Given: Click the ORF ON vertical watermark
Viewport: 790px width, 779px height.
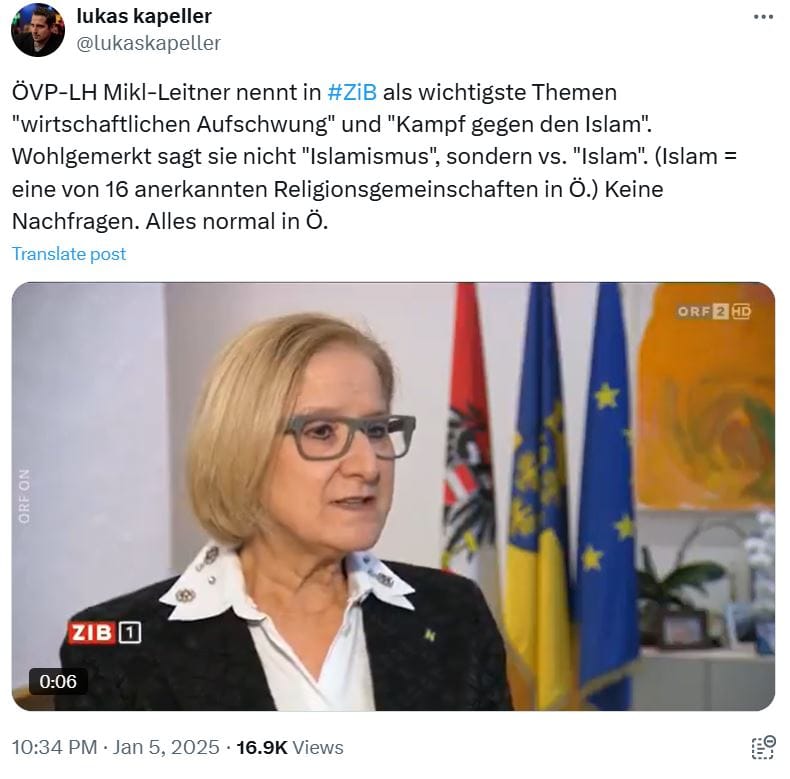Looking at the screenshot, I should (x=24, y=496).
